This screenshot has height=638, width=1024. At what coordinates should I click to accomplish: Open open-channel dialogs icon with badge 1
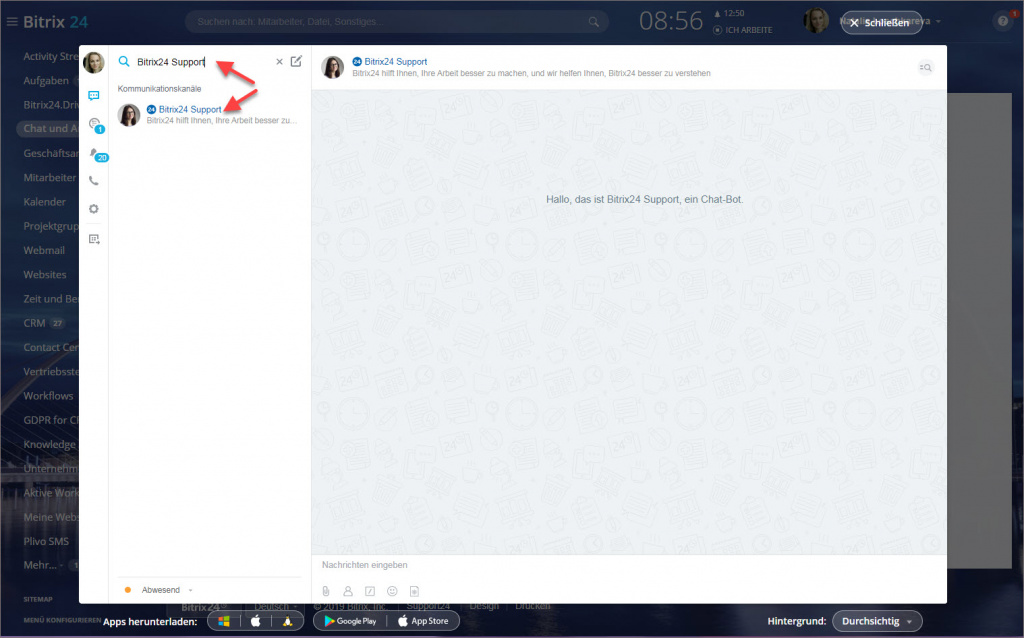pyautogui.click(x=95, y=125)
